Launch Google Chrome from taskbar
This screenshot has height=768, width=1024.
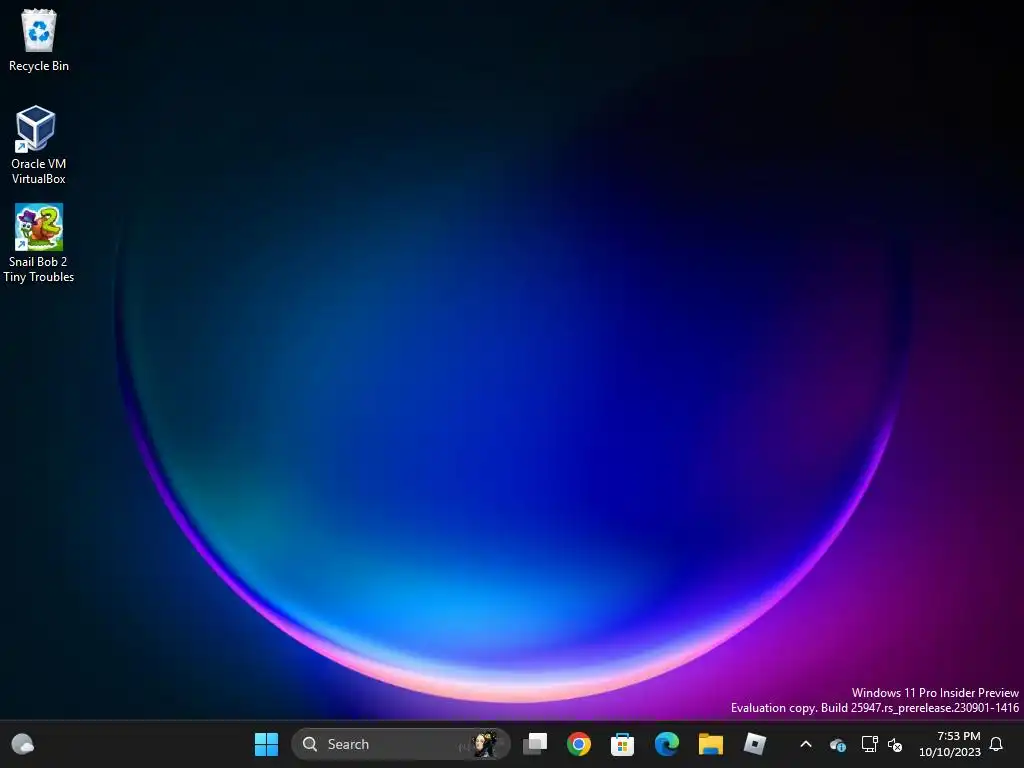[x=579, y=744]
